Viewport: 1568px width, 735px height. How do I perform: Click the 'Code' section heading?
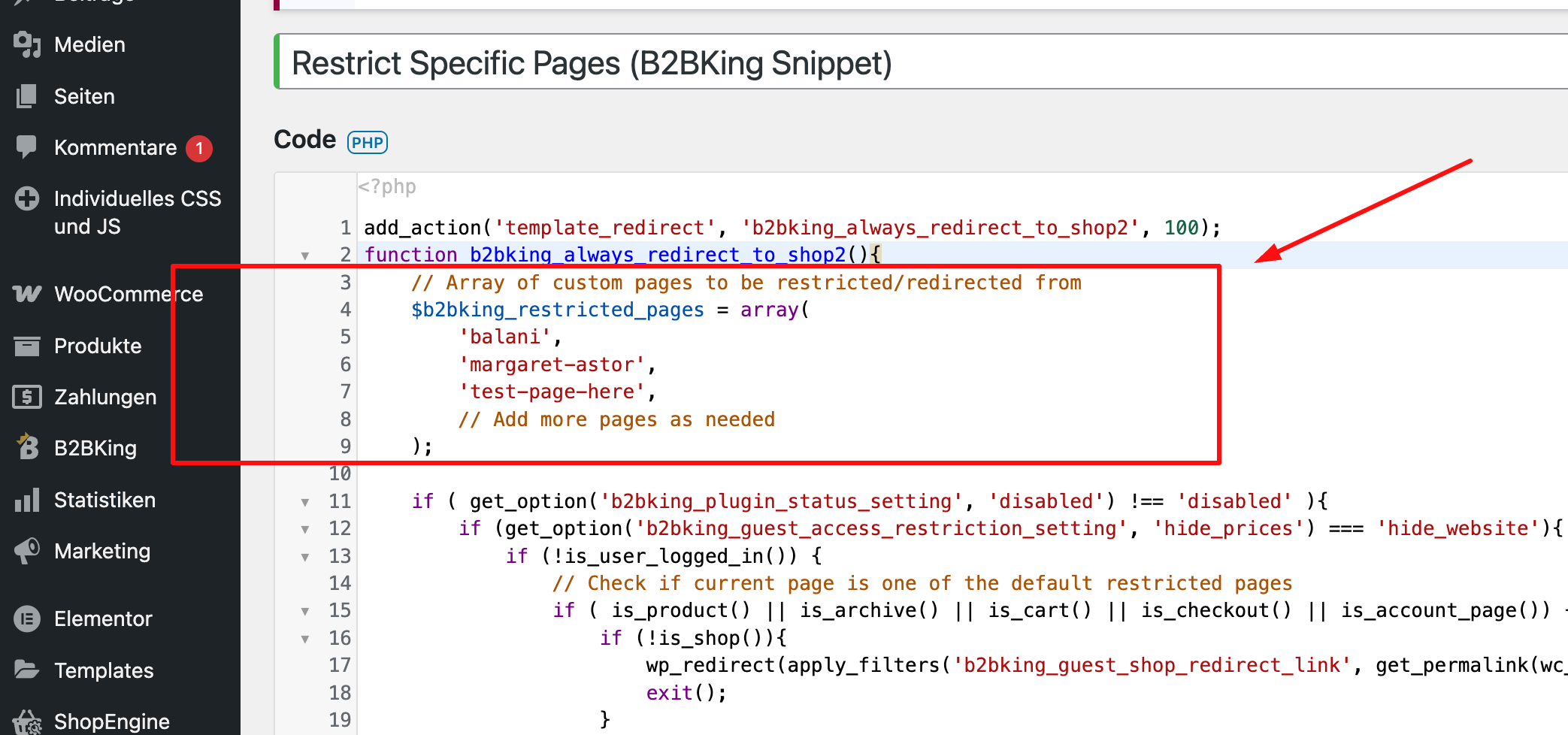304,140
